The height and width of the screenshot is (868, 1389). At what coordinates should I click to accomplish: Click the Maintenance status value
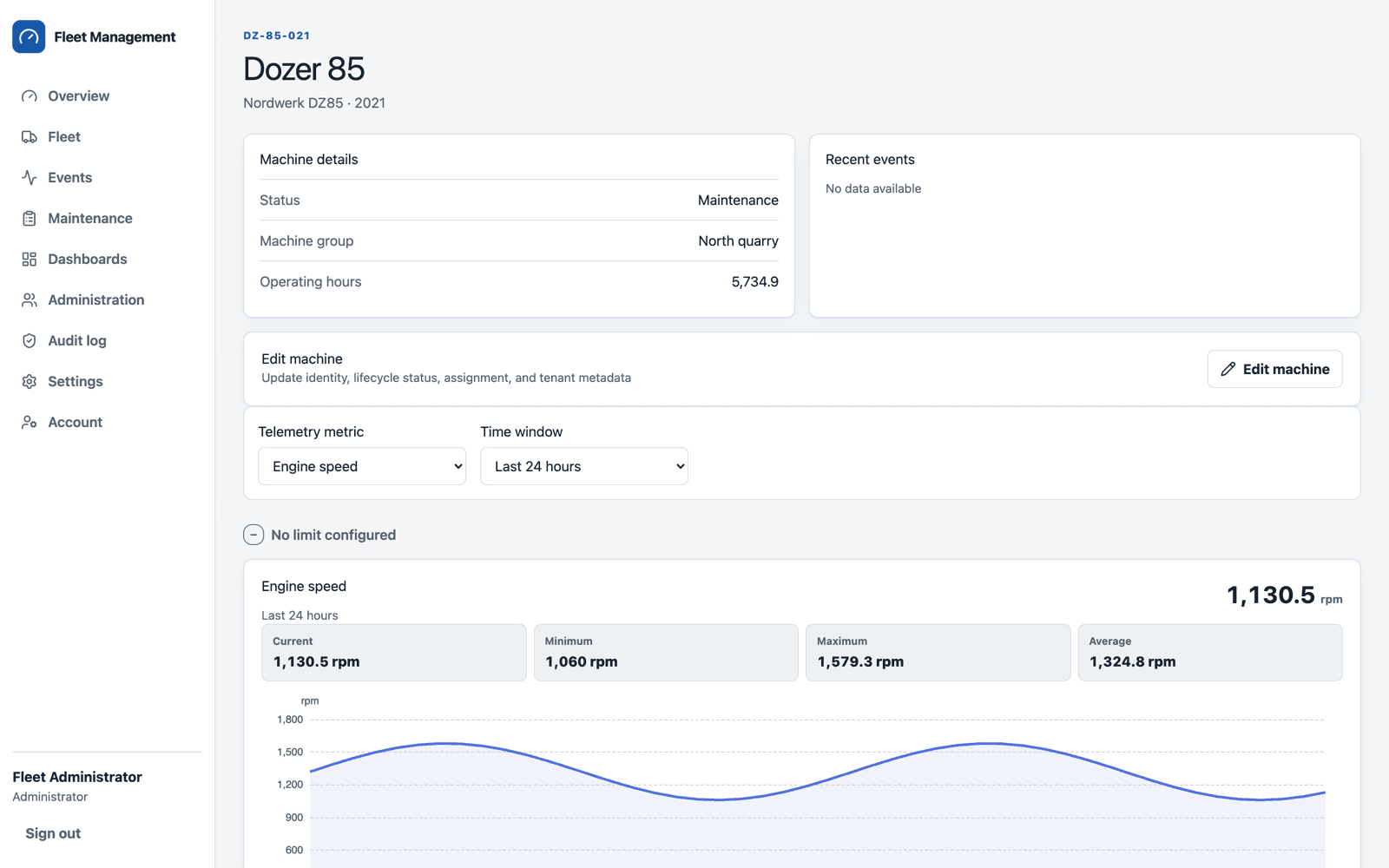[x=738, y=201]
